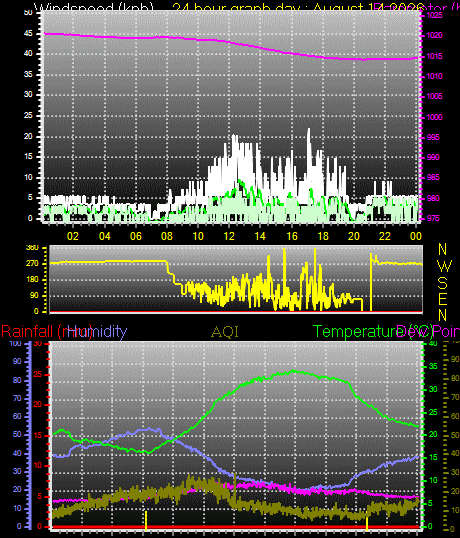Click 35 on the green temperature axis
The image size is (460, 538).
tap(433, 366)
